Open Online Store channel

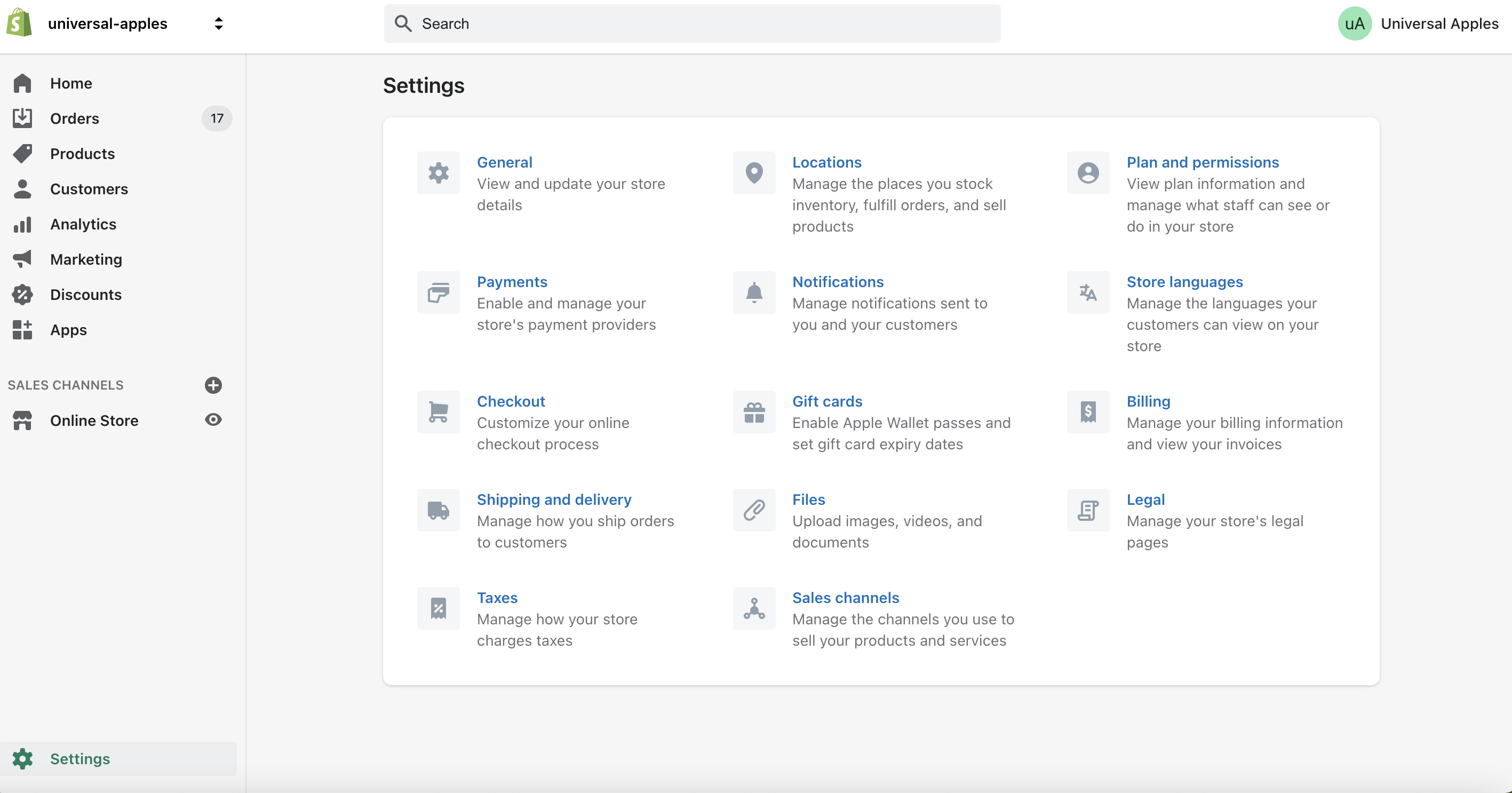[x=94, y=421]
